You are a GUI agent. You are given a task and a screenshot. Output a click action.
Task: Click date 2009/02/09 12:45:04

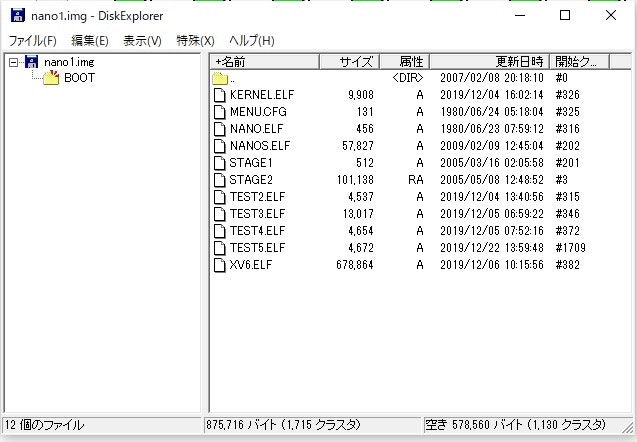point(492,146)
